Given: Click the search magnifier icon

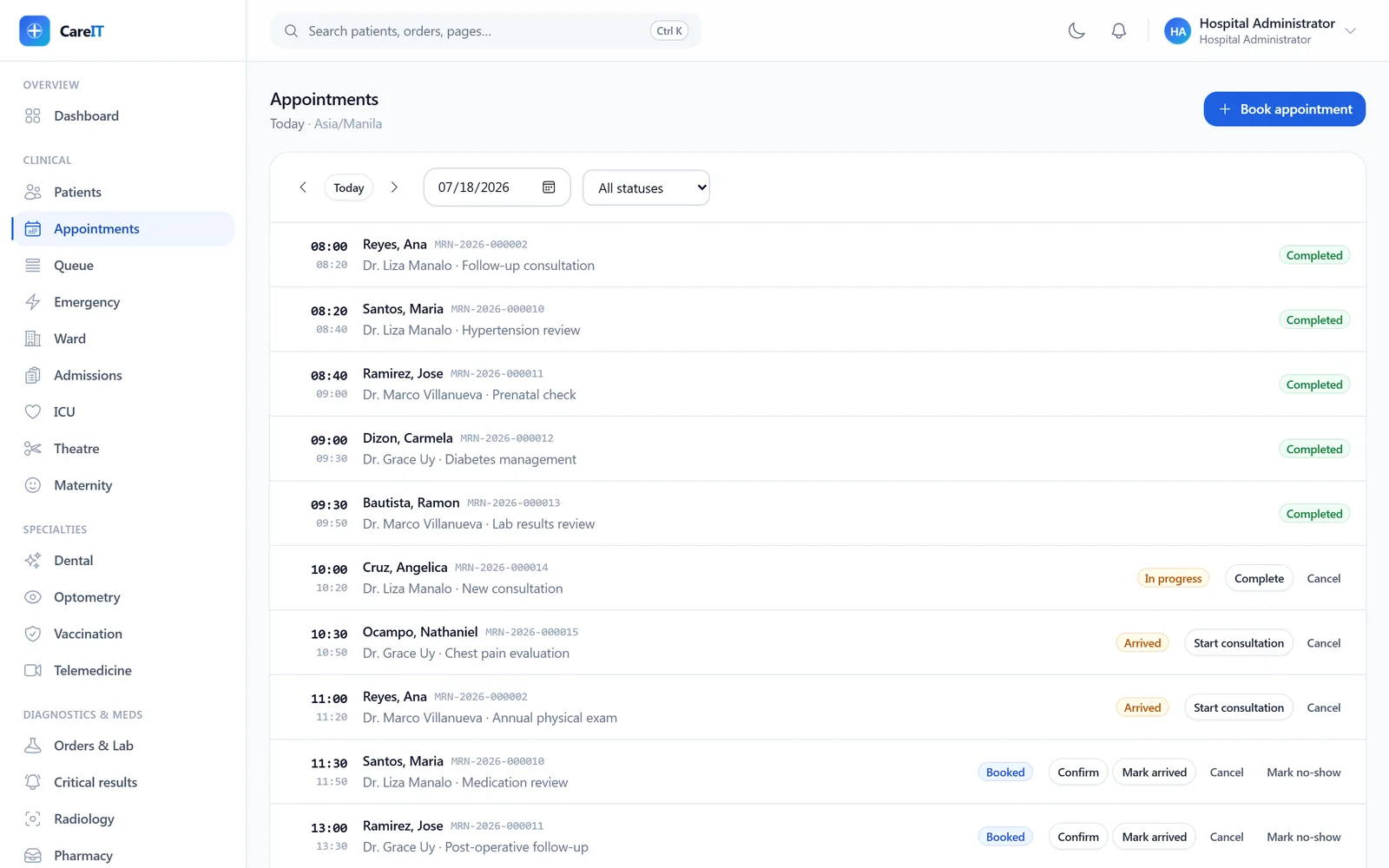Looking at the screenshot, I should pyautogui.click(x=291, y=31).
